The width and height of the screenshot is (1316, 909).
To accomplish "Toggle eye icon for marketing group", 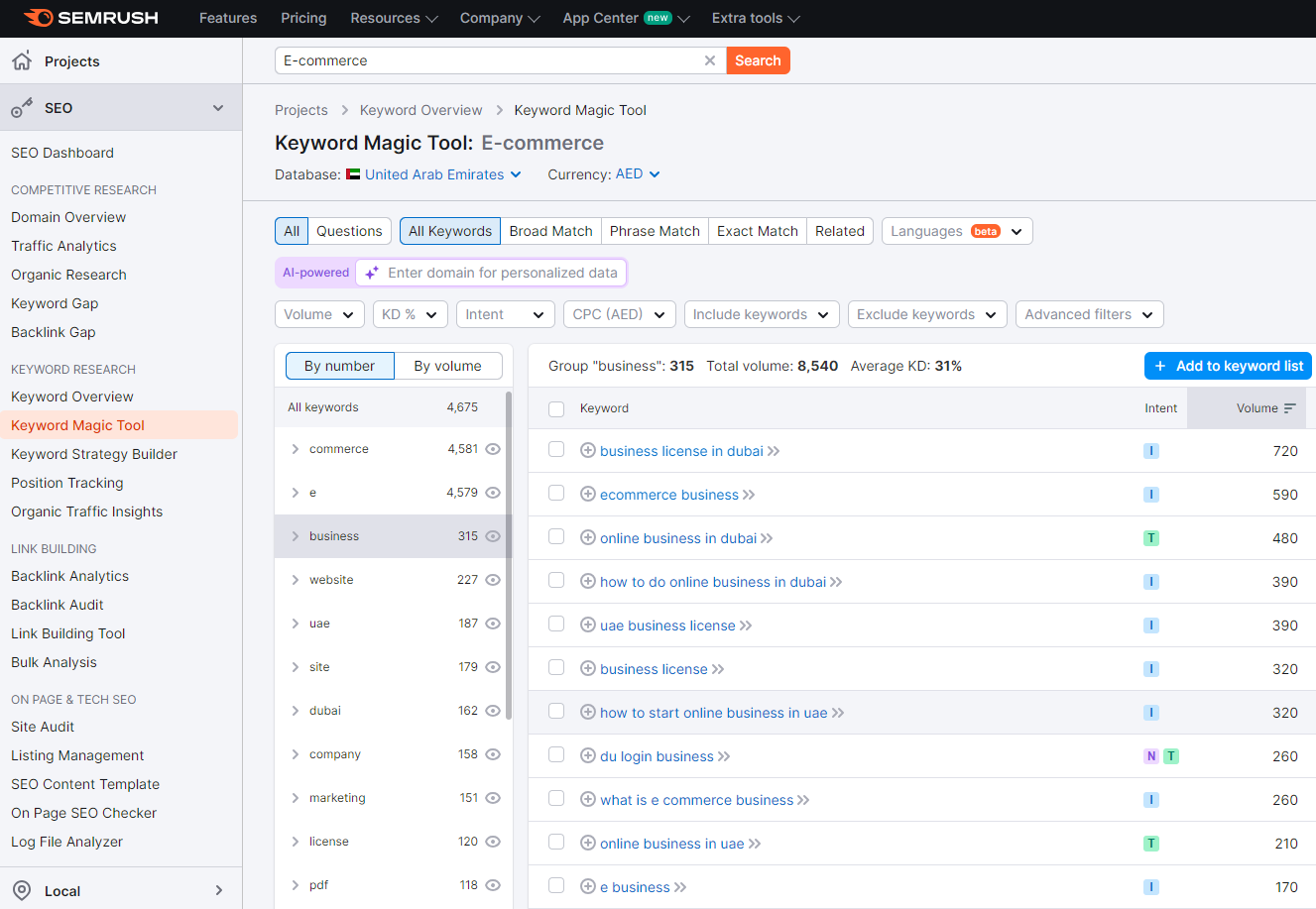I will 493,798.
